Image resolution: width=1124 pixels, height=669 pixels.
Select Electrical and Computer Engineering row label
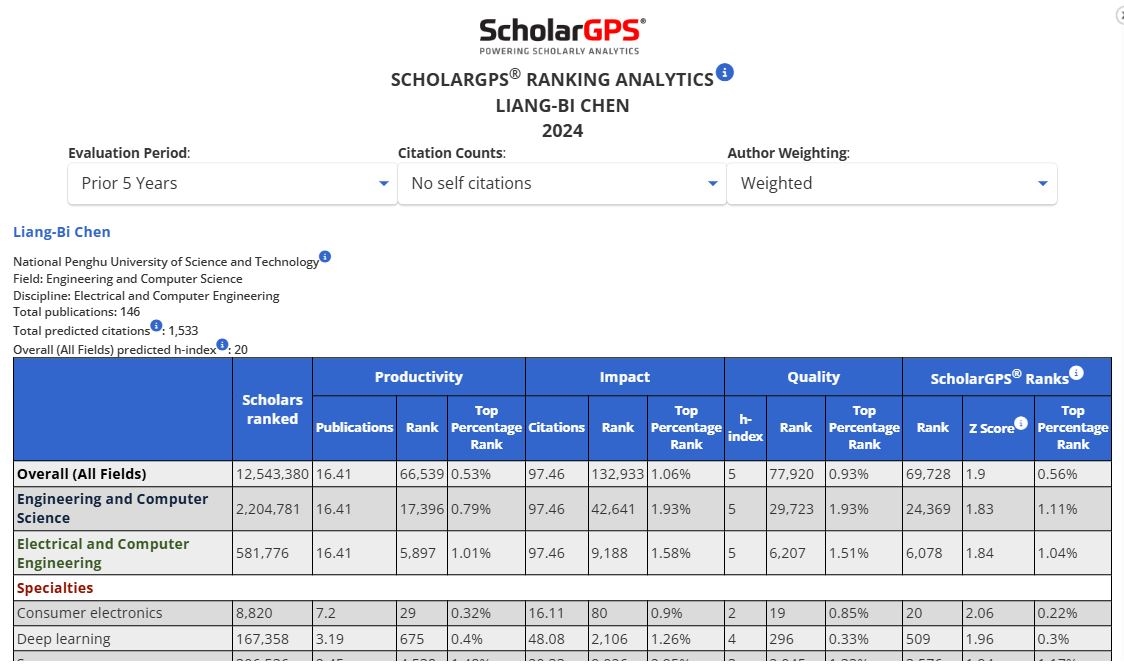[102, 553]
